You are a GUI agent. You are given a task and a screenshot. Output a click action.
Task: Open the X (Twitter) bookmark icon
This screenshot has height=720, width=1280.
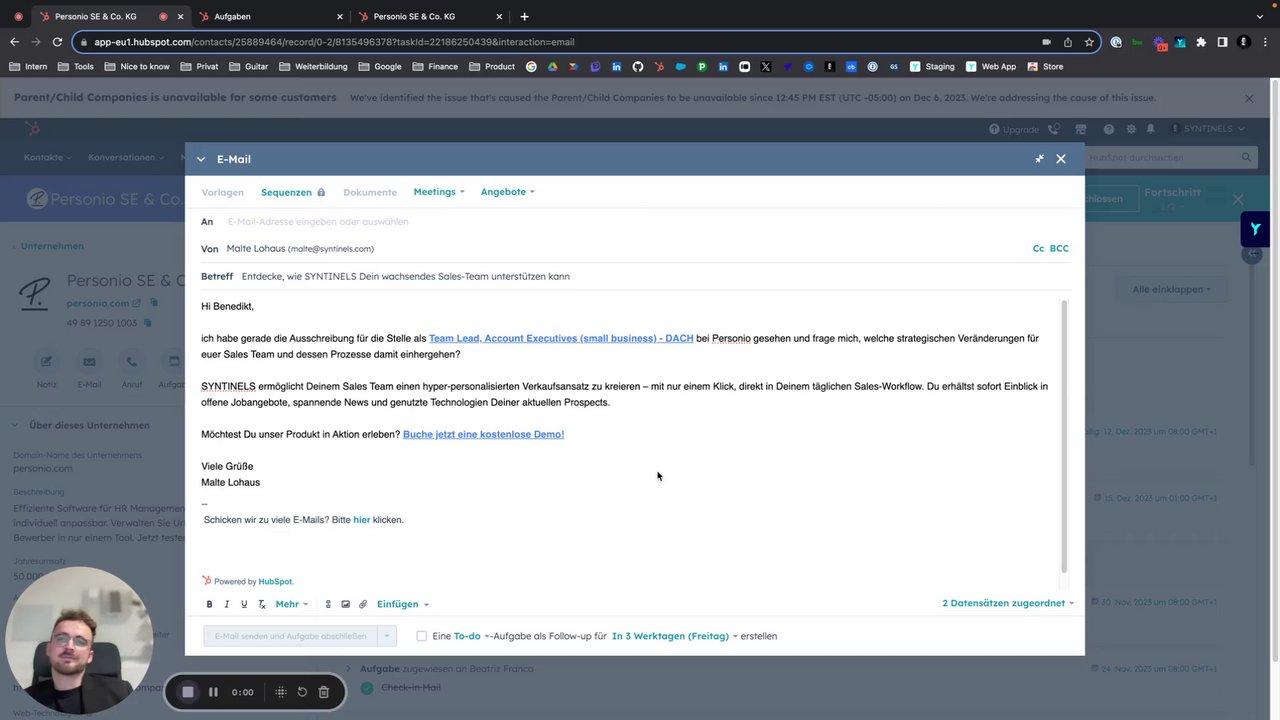pyautogui.click(x=765, y=66)
